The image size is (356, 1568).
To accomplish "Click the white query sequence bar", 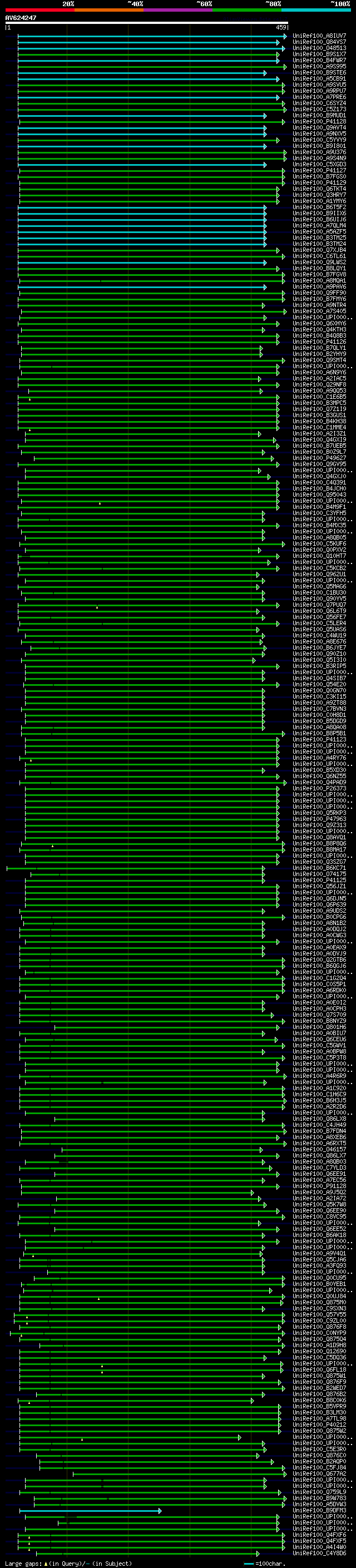I will (x=147, y=23).
